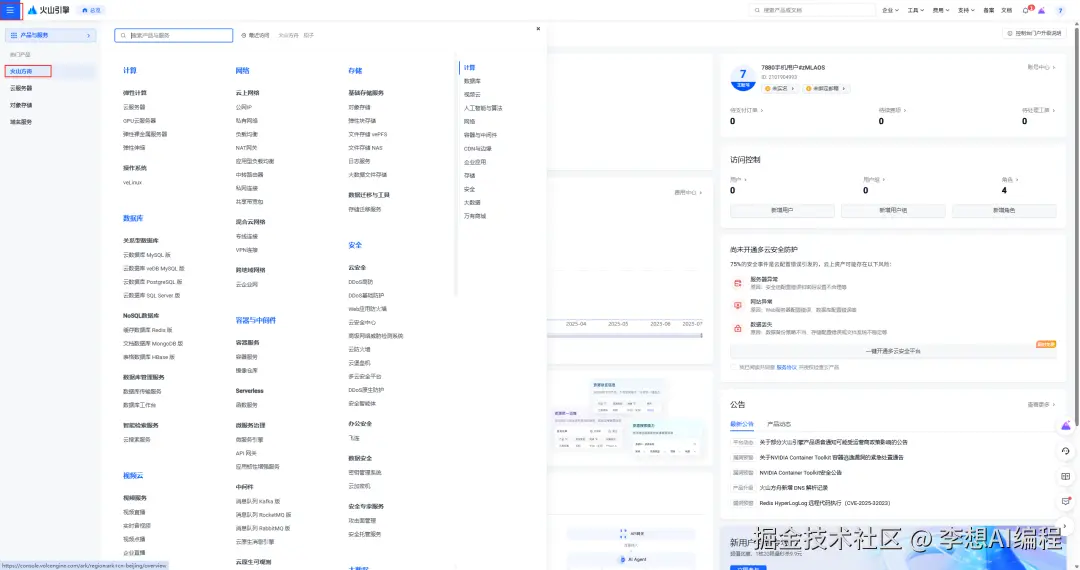
Task: Focus the product and service search field
Action: click(174, 35)
